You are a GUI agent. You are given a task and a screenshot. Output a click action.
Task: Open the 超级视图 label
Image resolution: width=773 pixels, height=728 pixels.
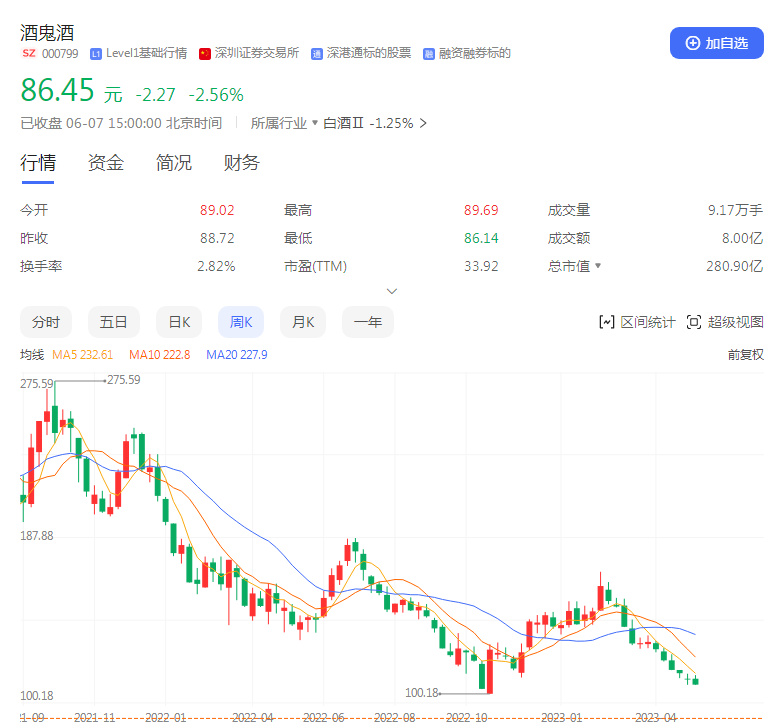pyautogui.click(x=736, y=322)
